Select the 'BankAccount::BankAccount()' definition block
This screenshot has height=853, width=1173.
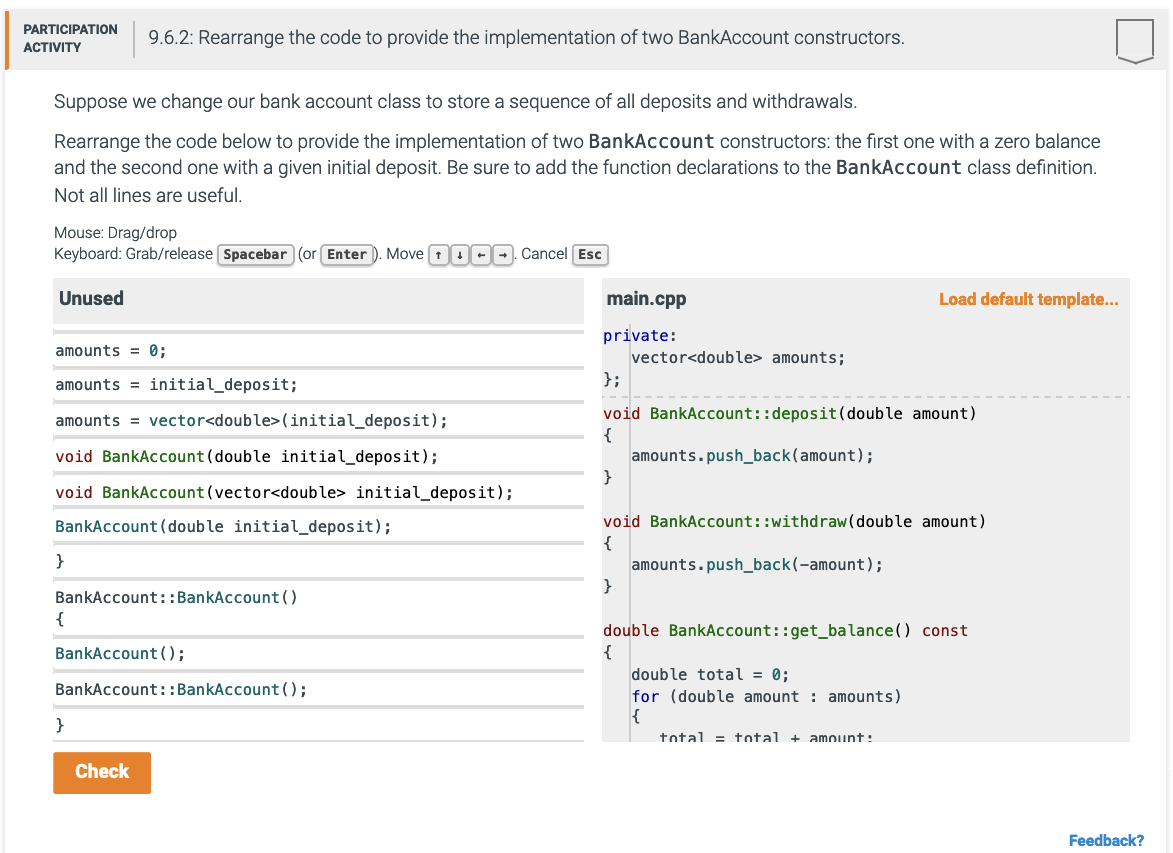coord(177,607)
